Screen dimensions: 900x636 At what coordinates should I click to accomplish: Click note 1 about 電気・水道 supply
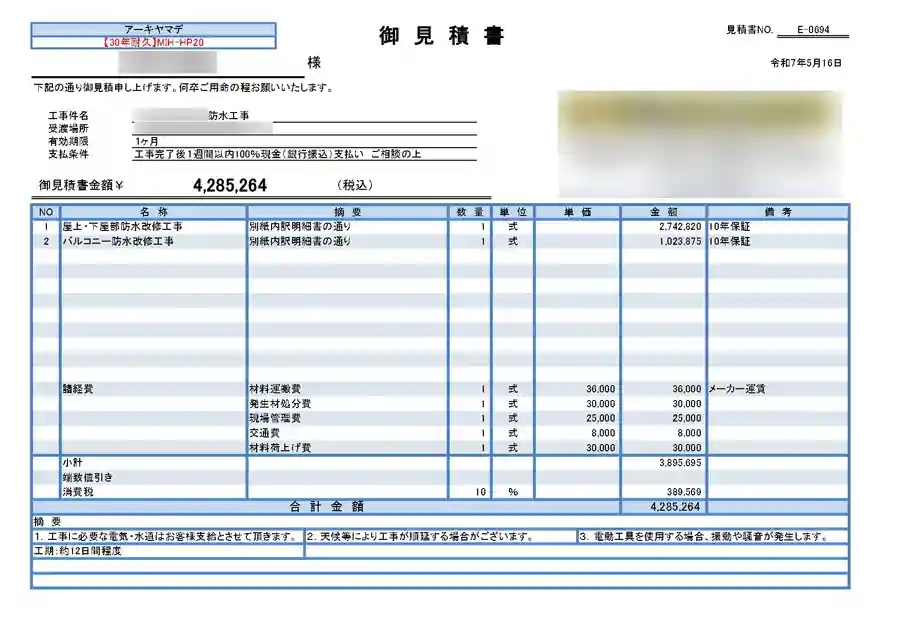pos(165,537)
